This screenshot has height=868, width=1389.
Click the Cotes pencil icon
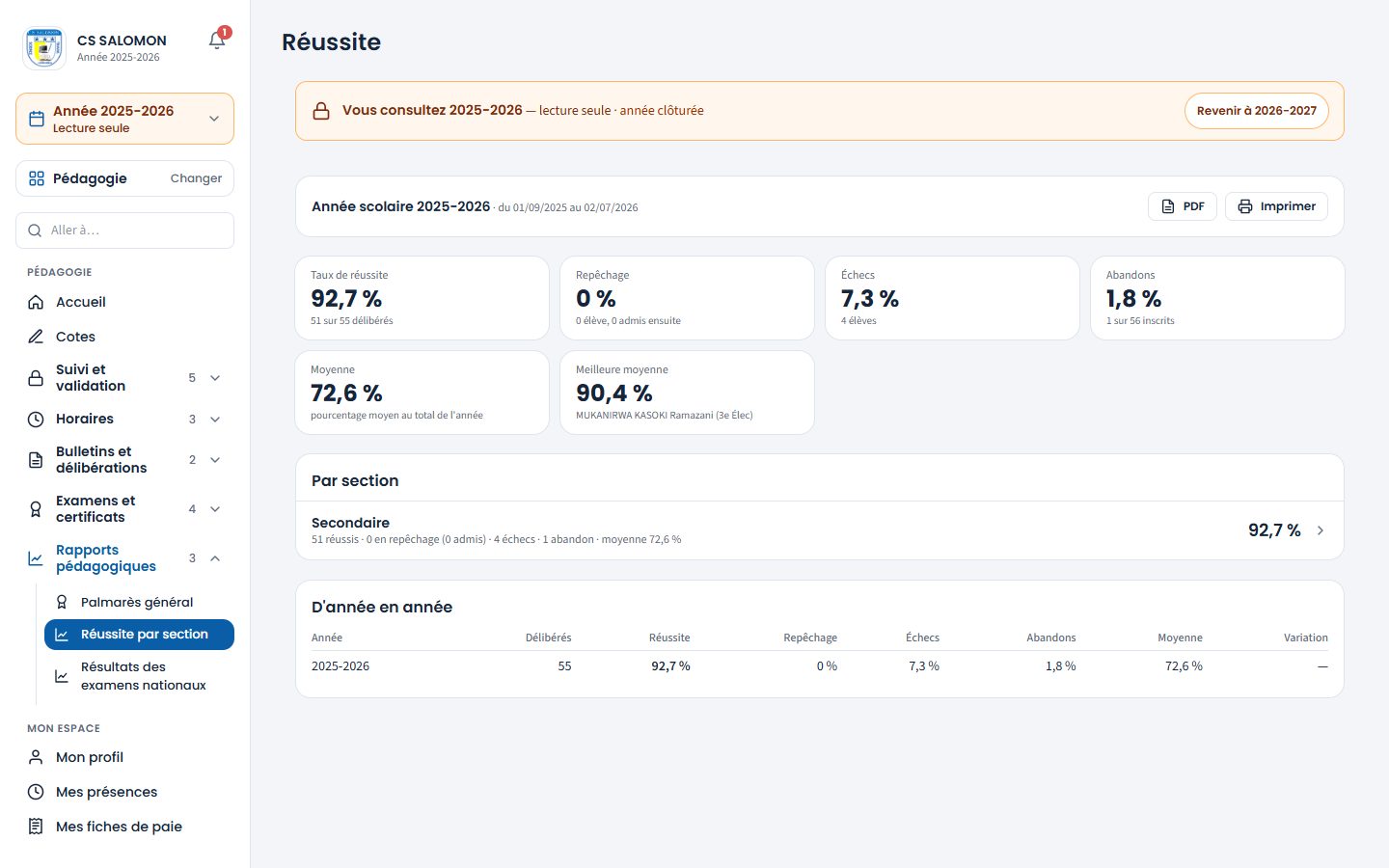(36, 337)
